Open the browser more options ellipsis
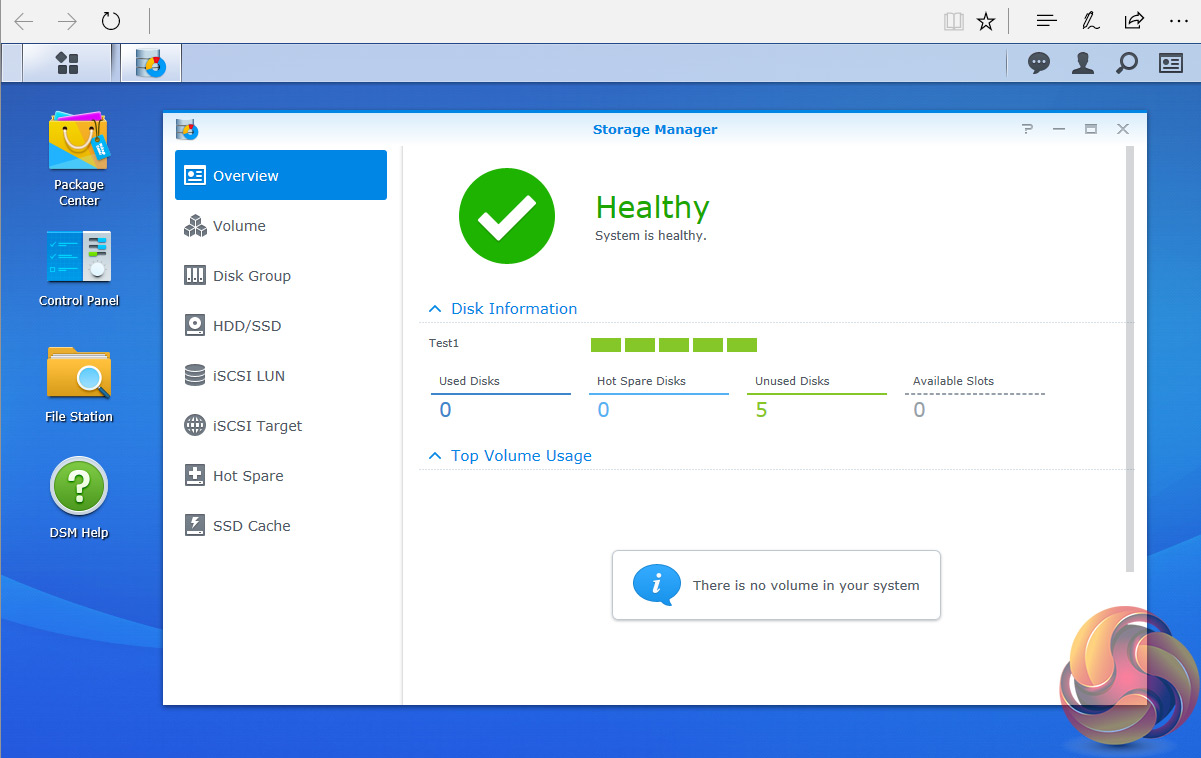This screenshot has width=1201, height=758. coord(1178,21)
